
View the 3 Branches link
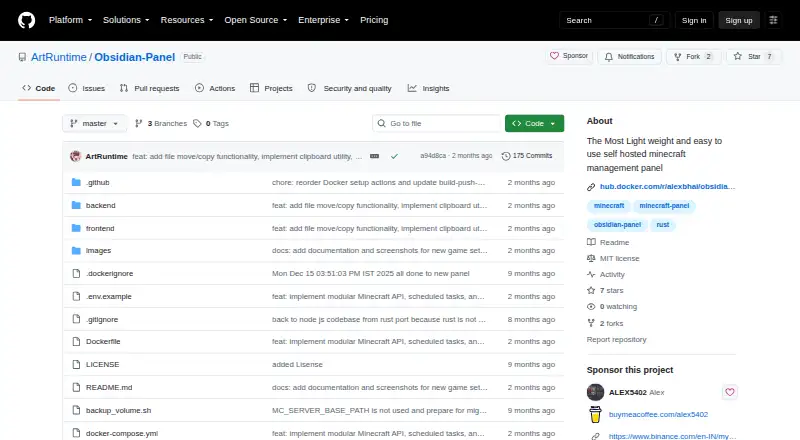pos(161,124)
